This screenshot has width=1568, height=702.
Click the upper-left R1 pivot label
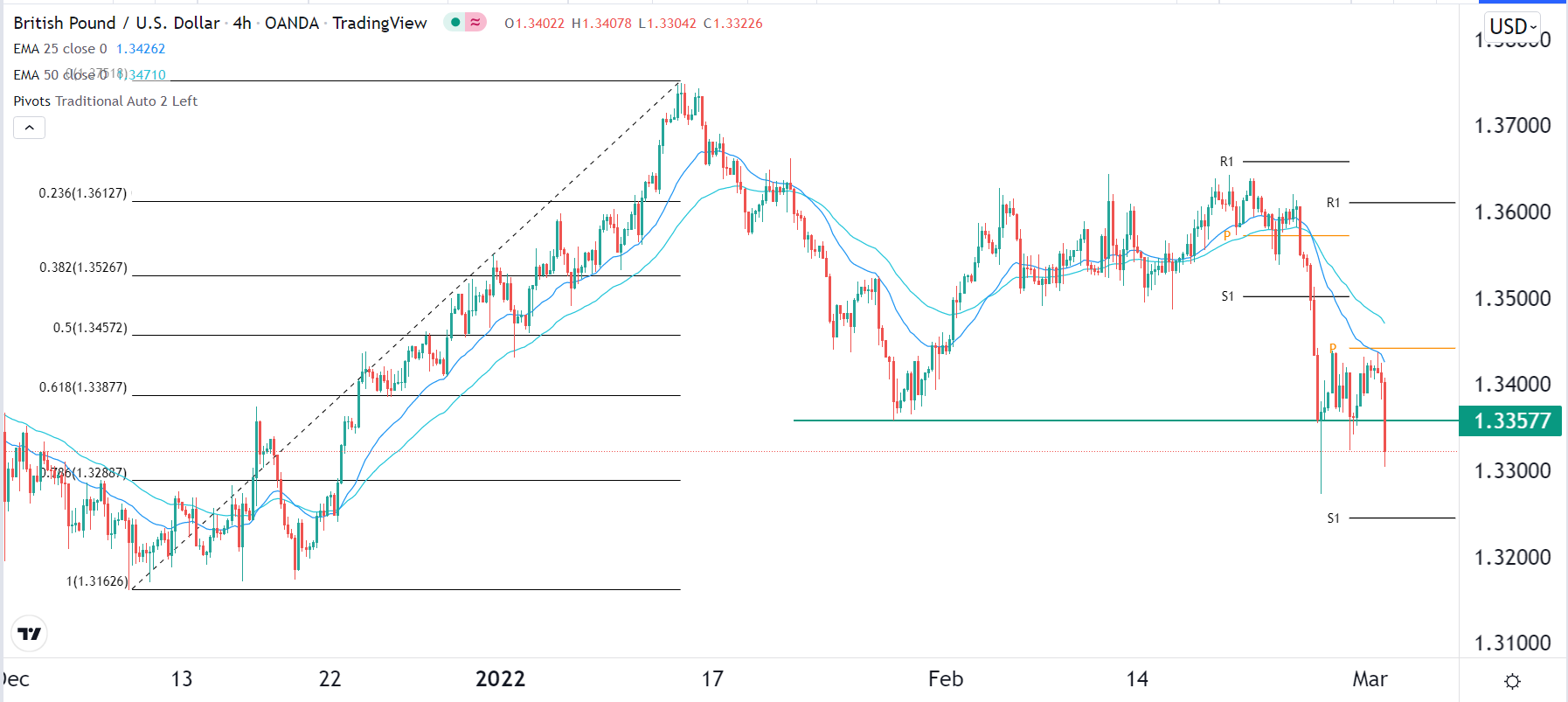[x=1227, y=162]
